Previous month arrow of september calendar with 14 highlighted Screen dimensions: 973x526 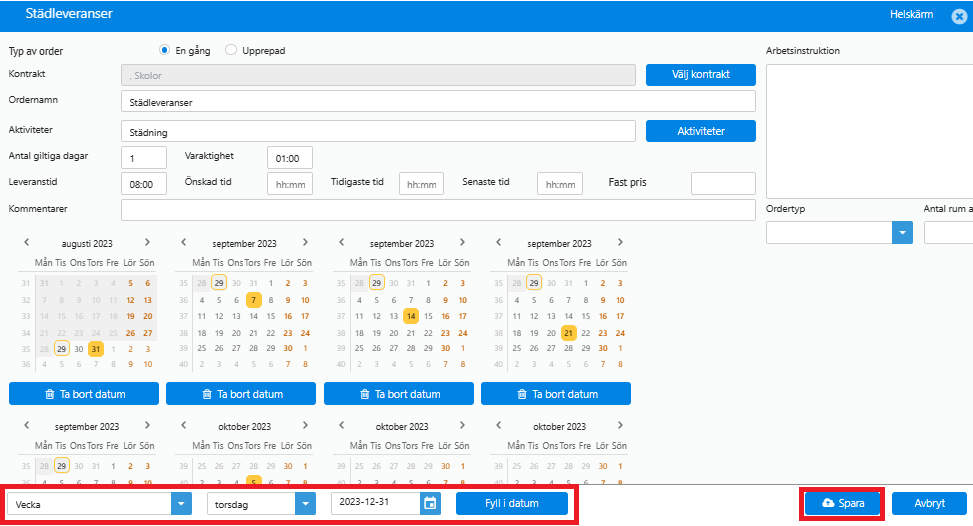coord(341,243)
